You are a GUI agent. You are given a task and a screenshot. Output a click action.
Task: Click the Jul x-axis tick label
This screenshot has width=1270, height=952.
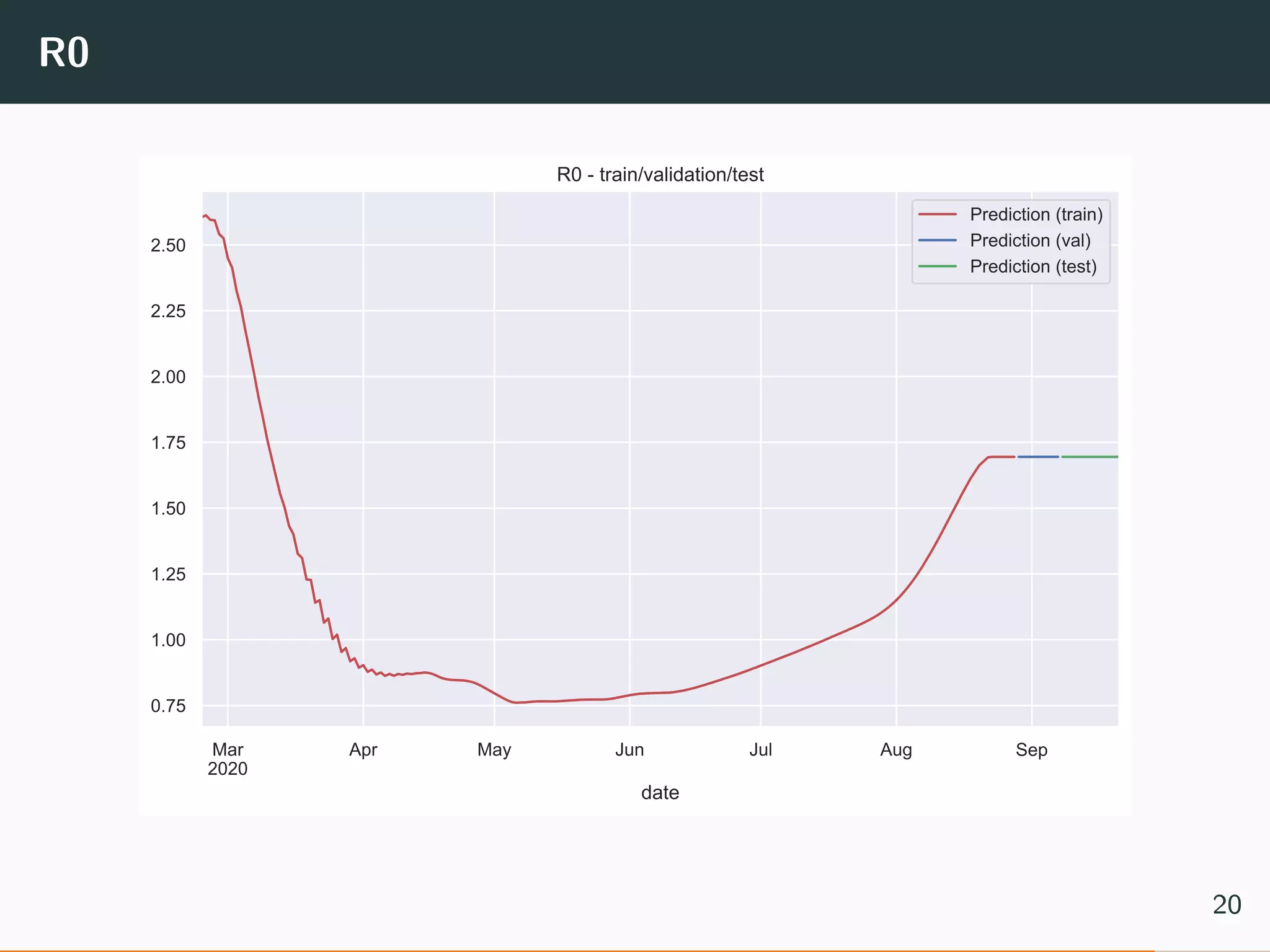pos(760,750)
